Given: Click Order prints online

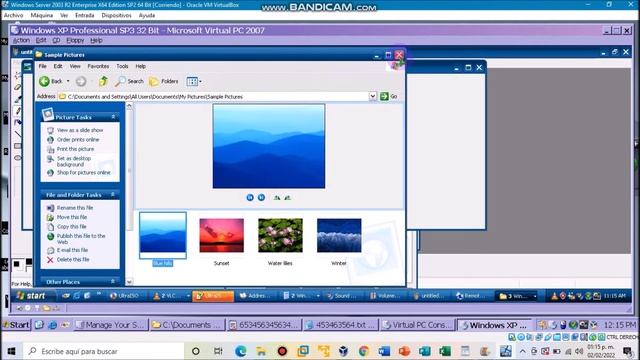Looking at the screenshot, I should click(x=78, y=140).
